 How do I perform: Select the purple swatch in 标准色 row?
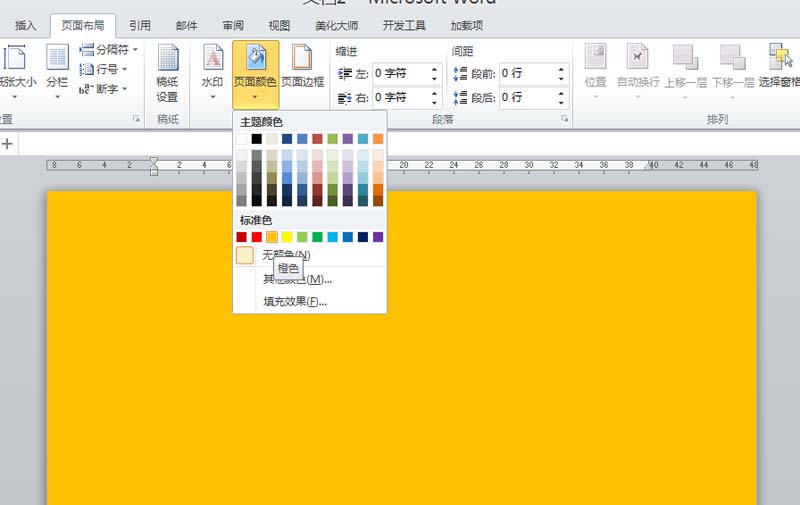[378, 237]
